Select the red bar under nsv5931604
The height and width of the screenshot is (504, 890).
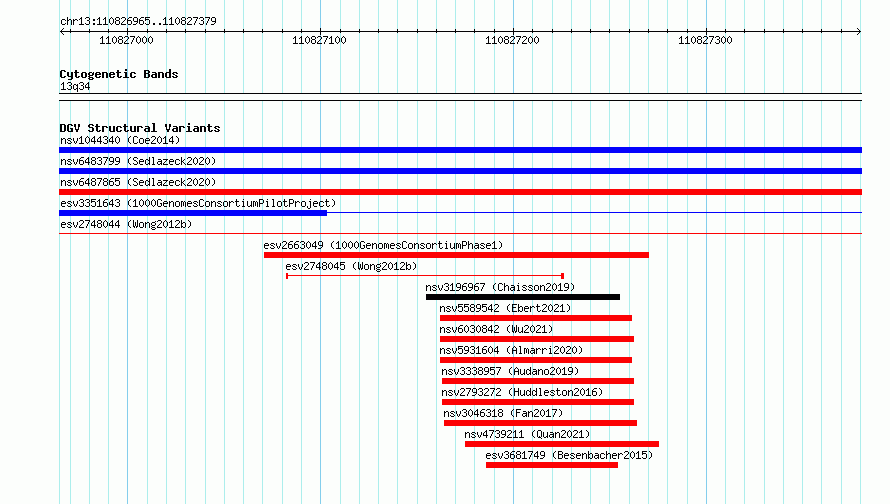536,360
